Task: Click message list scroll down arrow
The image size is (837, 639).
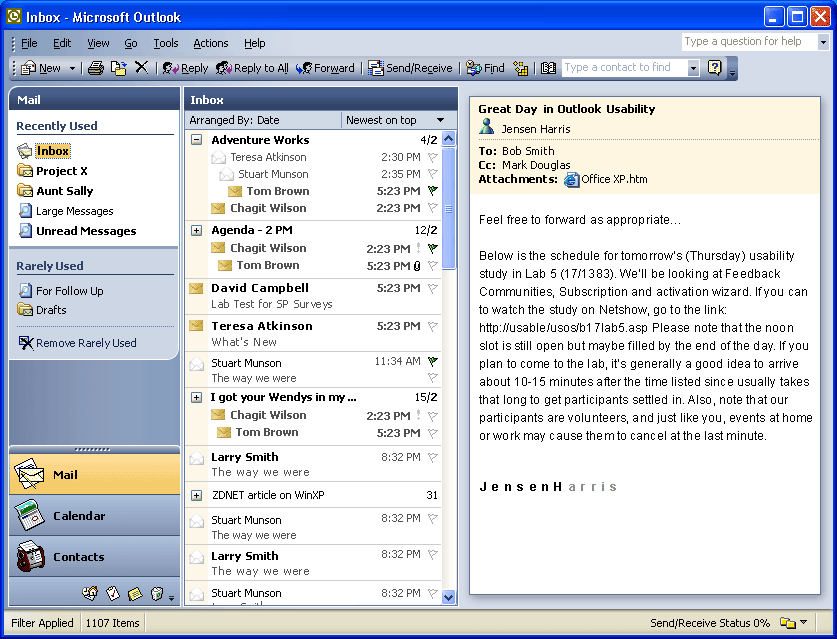Action: pyautogui.click(x=448, y=597)
